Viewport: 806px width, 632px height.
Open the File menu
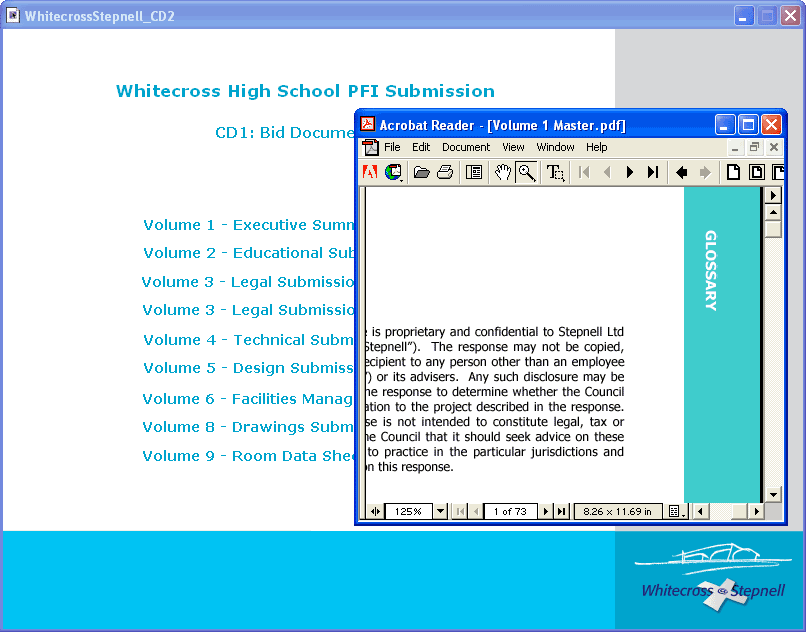[x=392, y=147]
